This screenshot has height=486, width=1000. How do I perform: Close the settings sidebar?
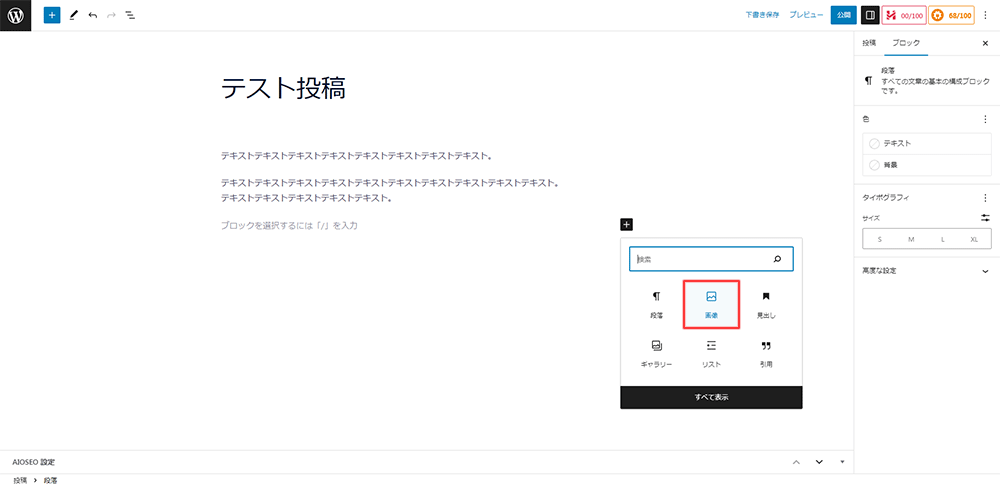tap(985, 43)
